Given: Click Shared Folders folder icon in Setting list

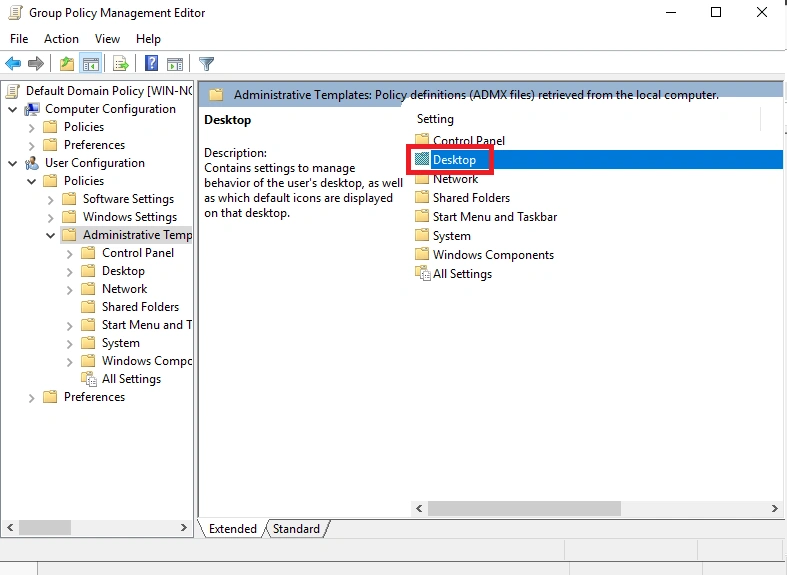Looking at the screenshot, I should point(422,198).
